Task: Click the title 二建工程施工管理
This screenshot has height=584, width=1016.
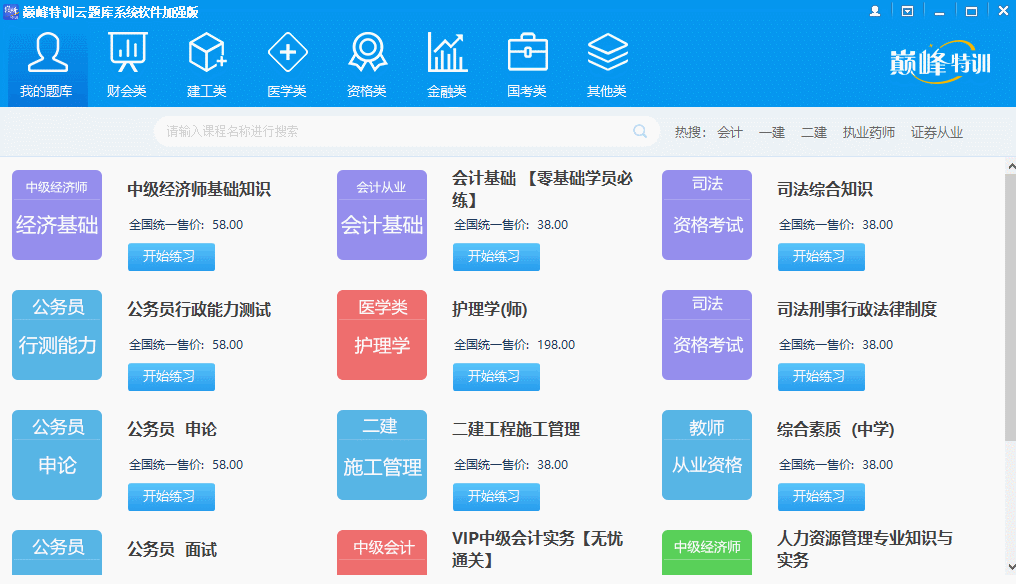Action: pyautogui.click(x=516, y=429)
